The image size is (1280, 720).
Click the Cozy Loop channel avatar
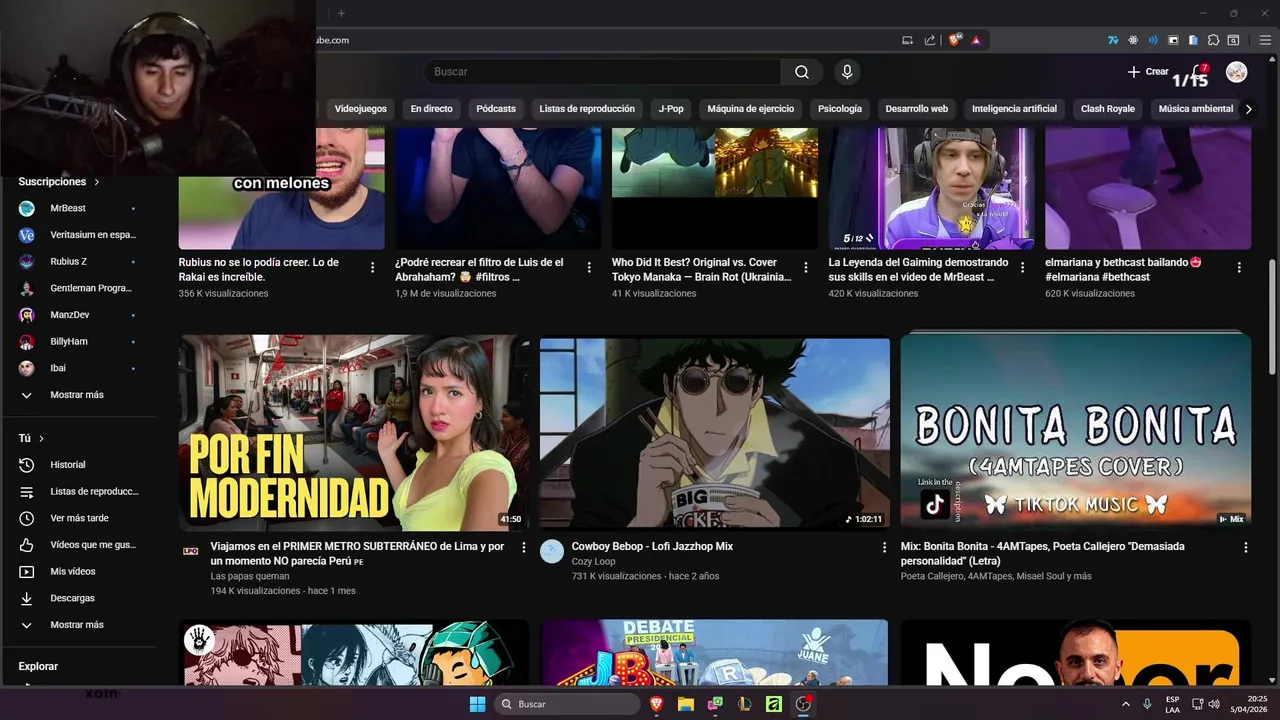tap(552, 552)
